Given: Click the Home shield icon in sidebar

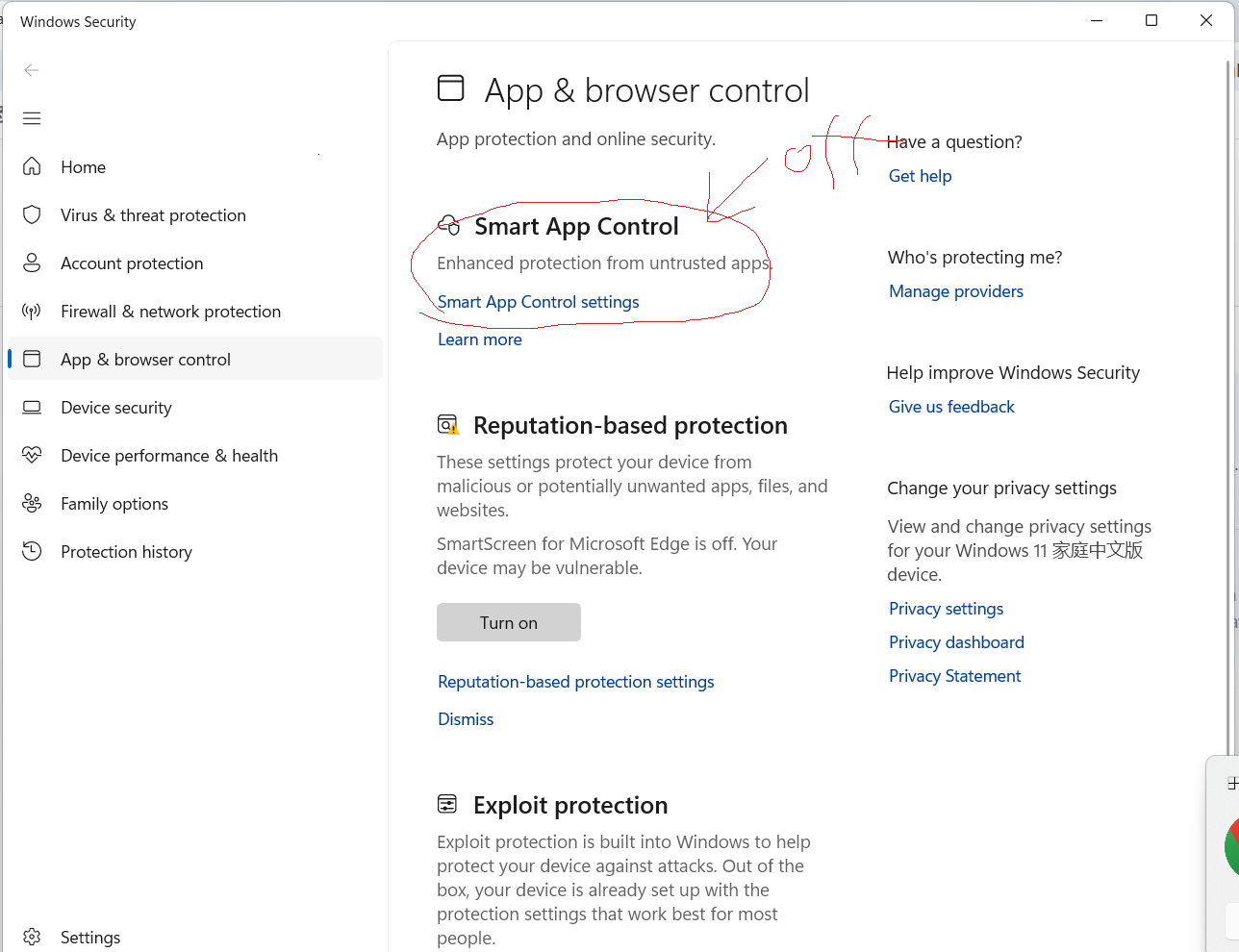Looking at the screenshot, I should tap(32, 167).
